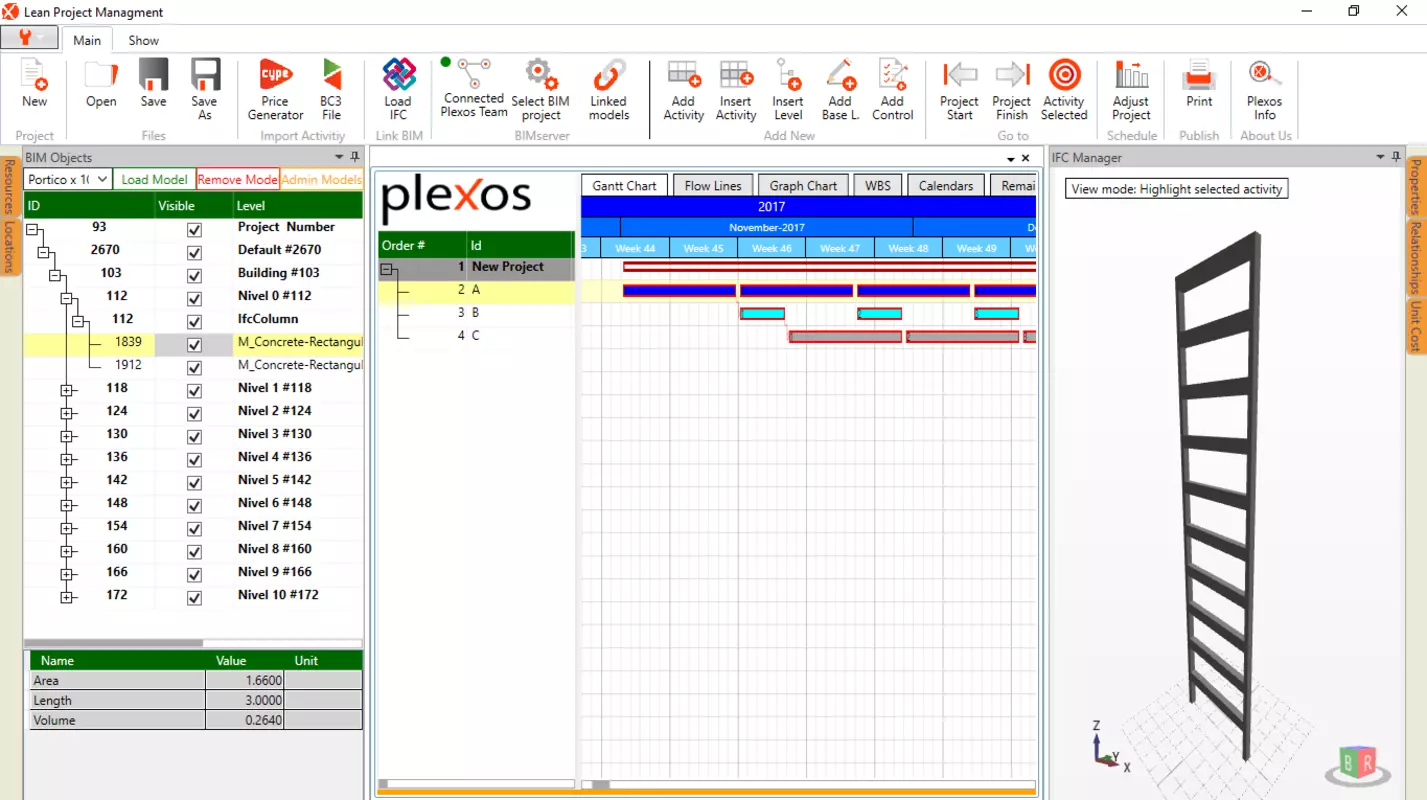Launch the CYPE Price Generator

(275, 90)
